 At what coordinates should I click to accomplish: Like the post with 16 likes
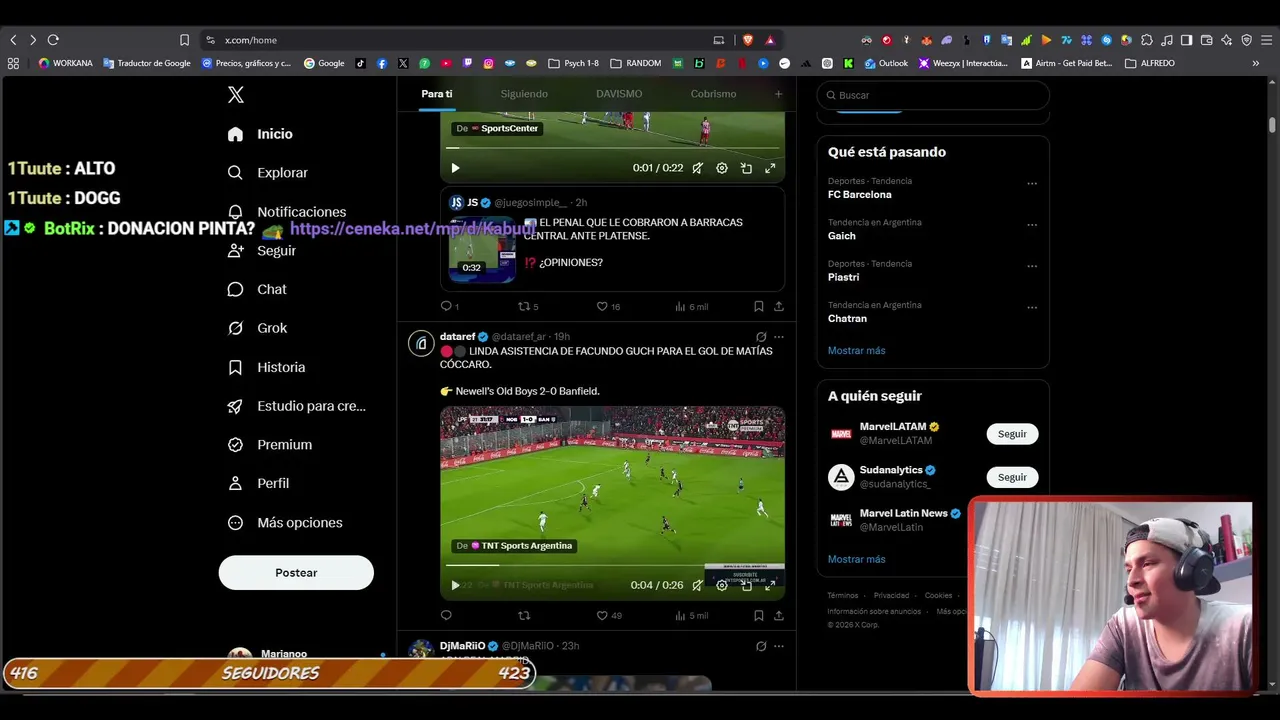coord(602,307)
